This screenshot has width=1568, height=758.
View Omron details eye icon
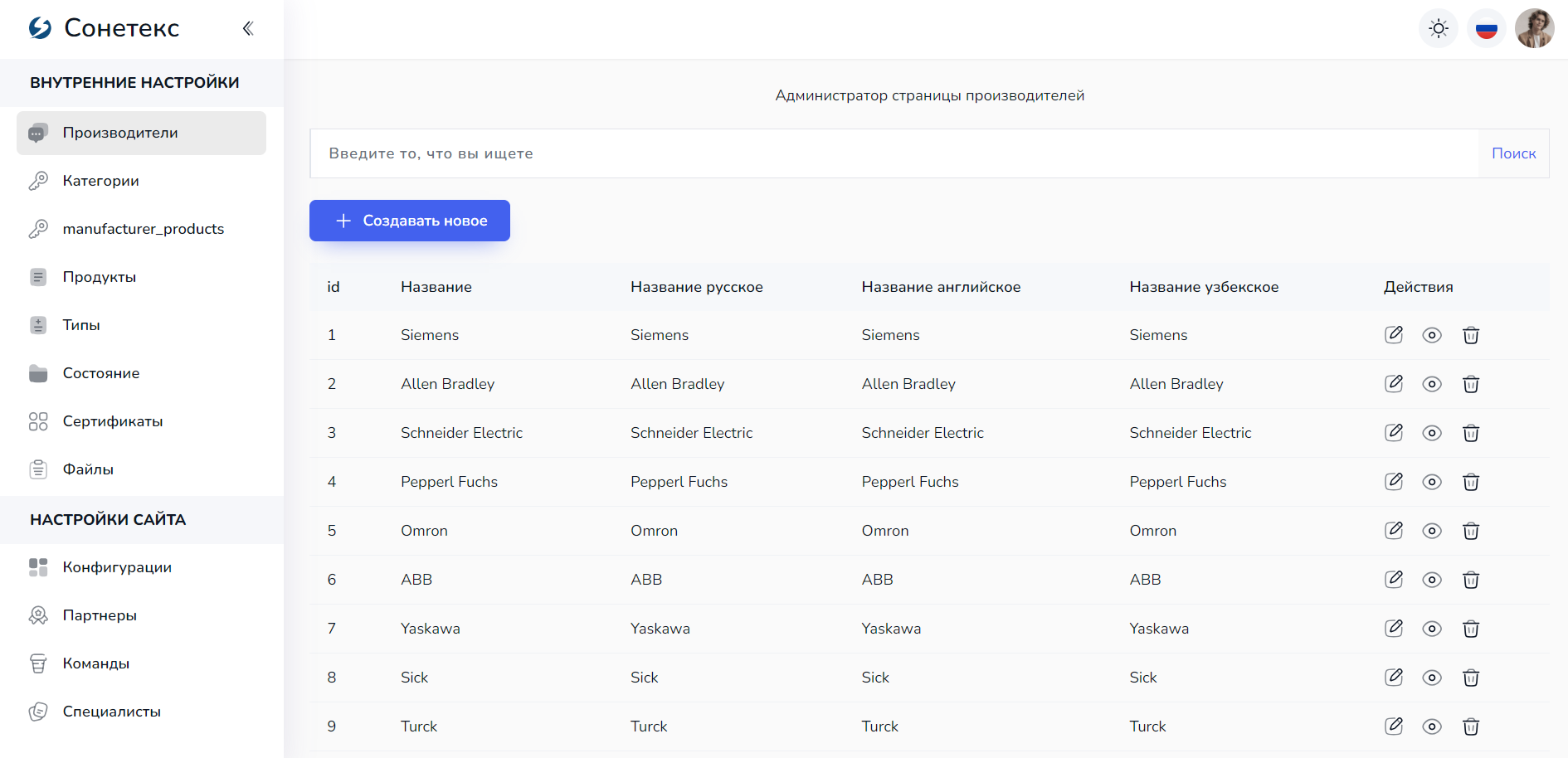click(x=1432, y=531)
